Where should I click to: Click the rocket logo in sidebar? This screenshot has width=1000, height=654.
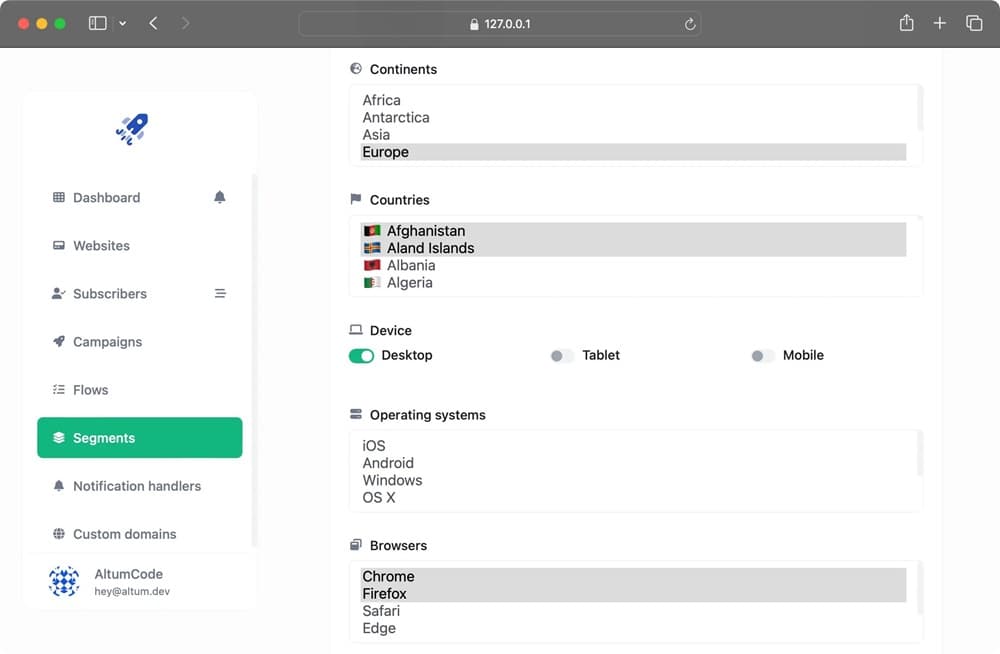(x=132, y=129)
